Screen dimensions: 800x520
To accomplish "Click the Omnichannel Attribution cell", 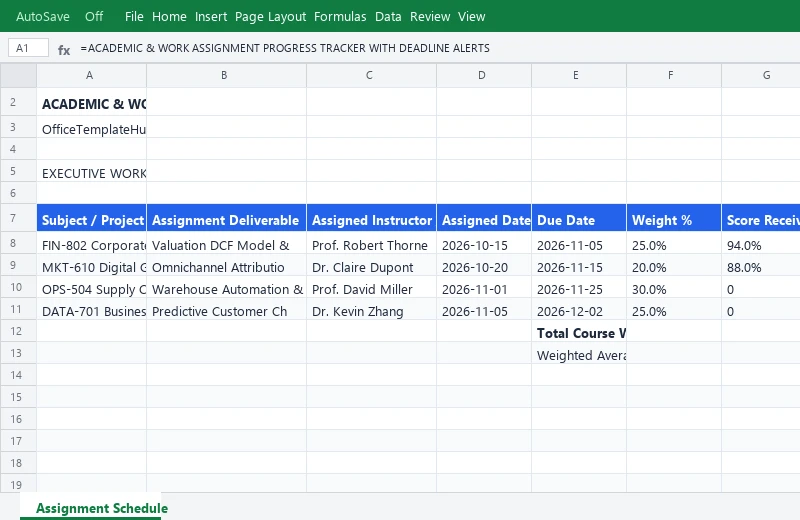I will pyautogui.click(x=227, y=267).
